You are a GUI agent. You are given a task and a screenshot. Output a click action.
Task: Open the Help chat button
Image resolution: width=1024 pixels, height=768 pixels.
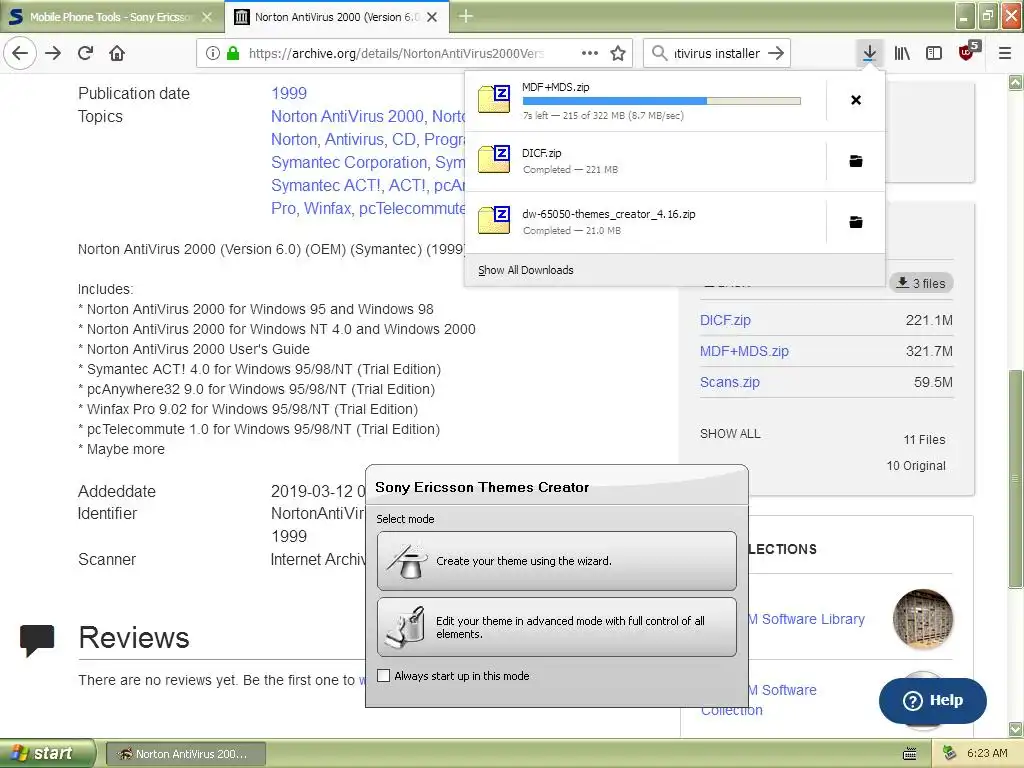tap(933, 701)
